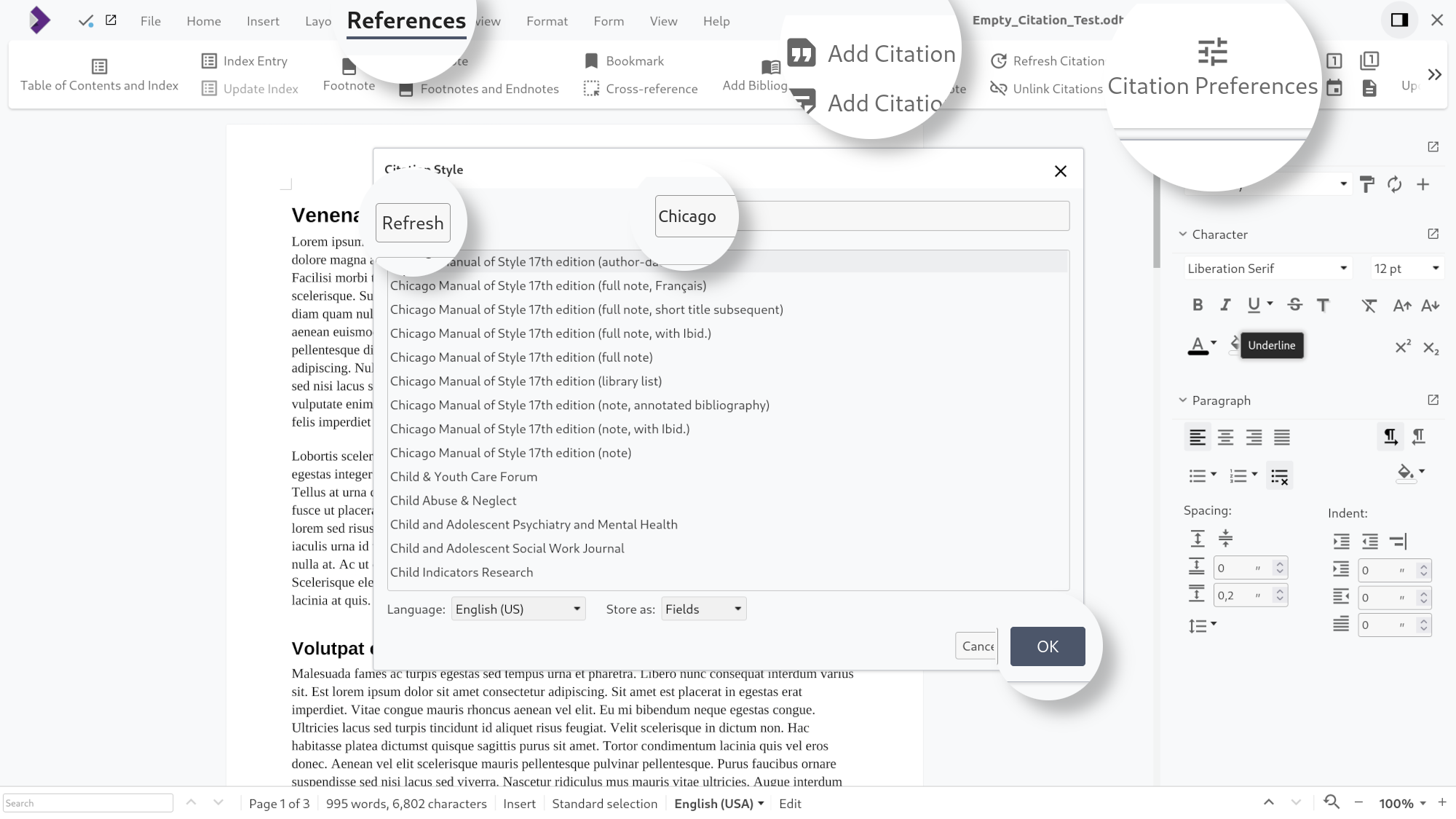Open unordered list bullet dropdown

(x=1214, y=475)
